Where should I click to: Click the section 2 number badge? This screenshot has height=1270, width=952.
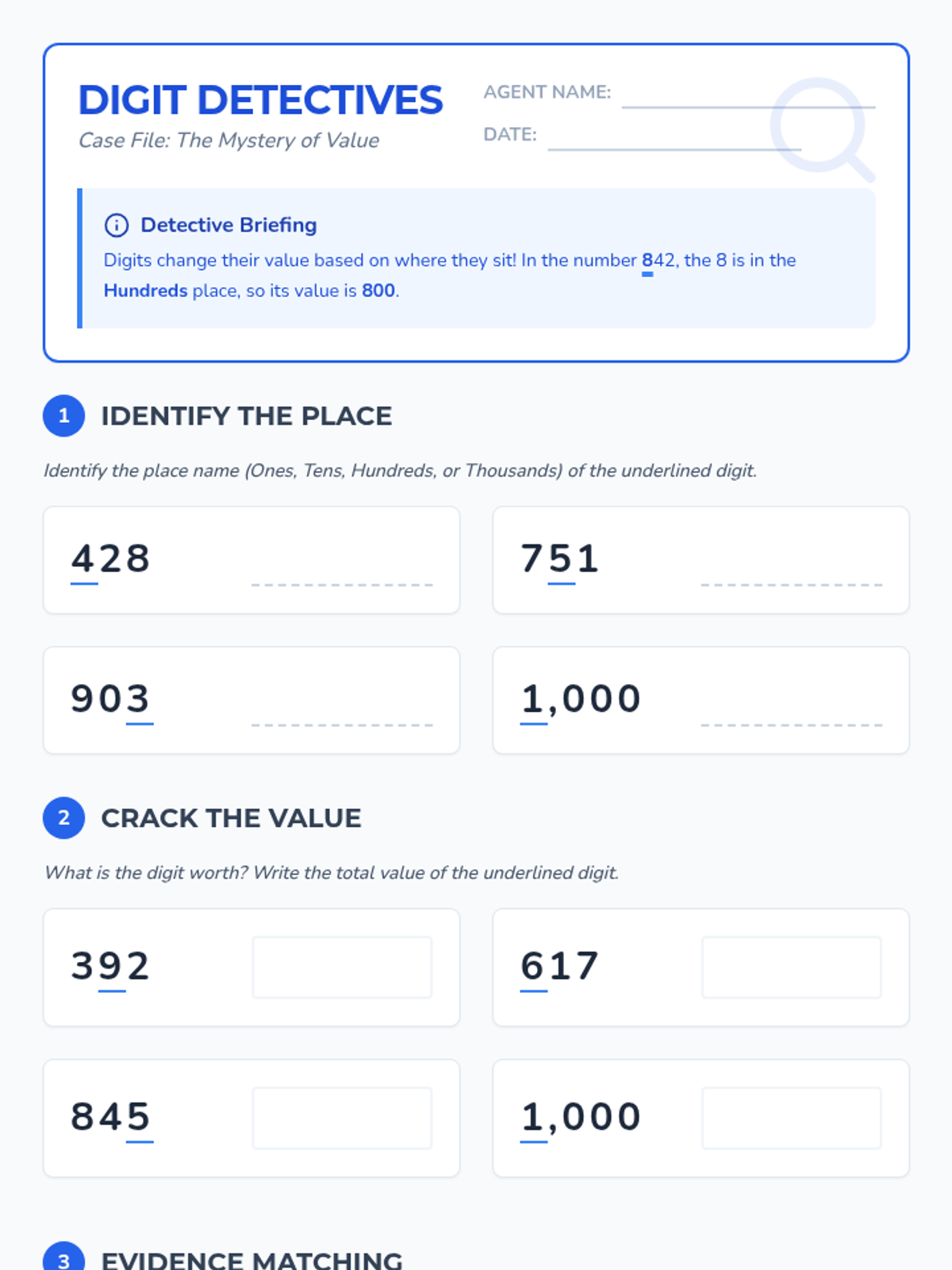[64, 818]
